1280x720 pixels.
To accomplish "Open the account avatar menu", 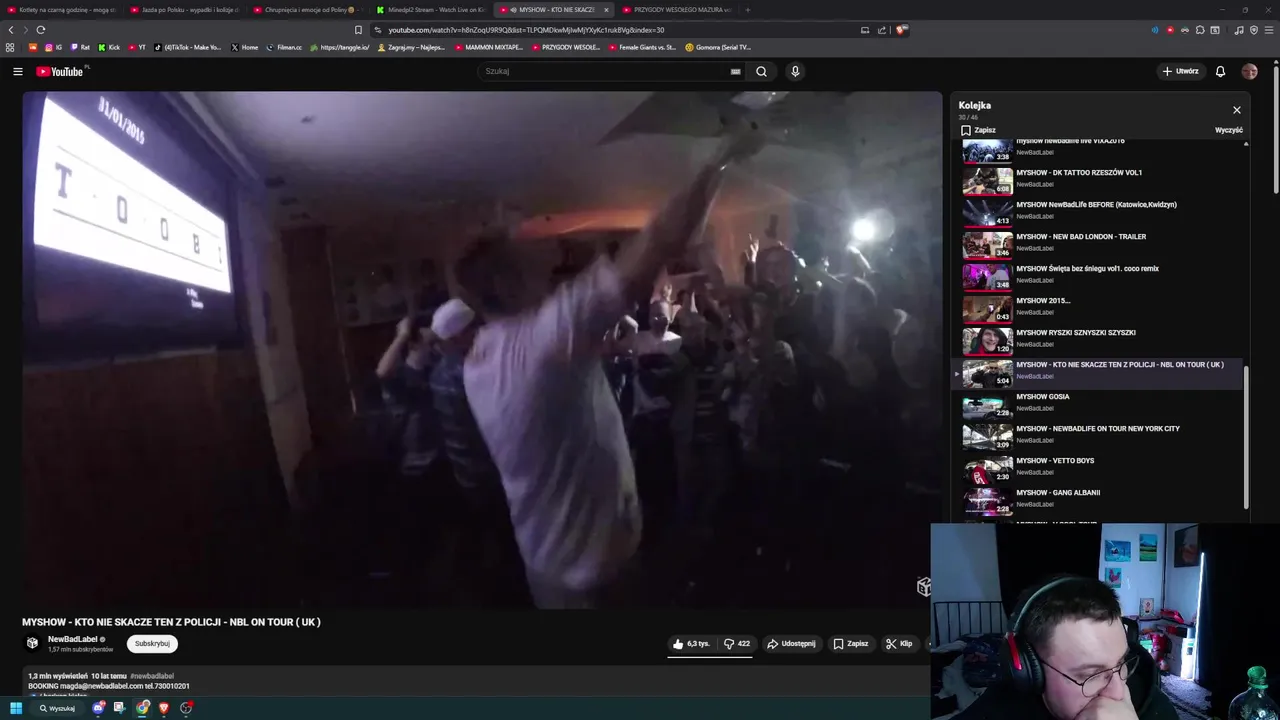I will click(x=1249, y=71).
